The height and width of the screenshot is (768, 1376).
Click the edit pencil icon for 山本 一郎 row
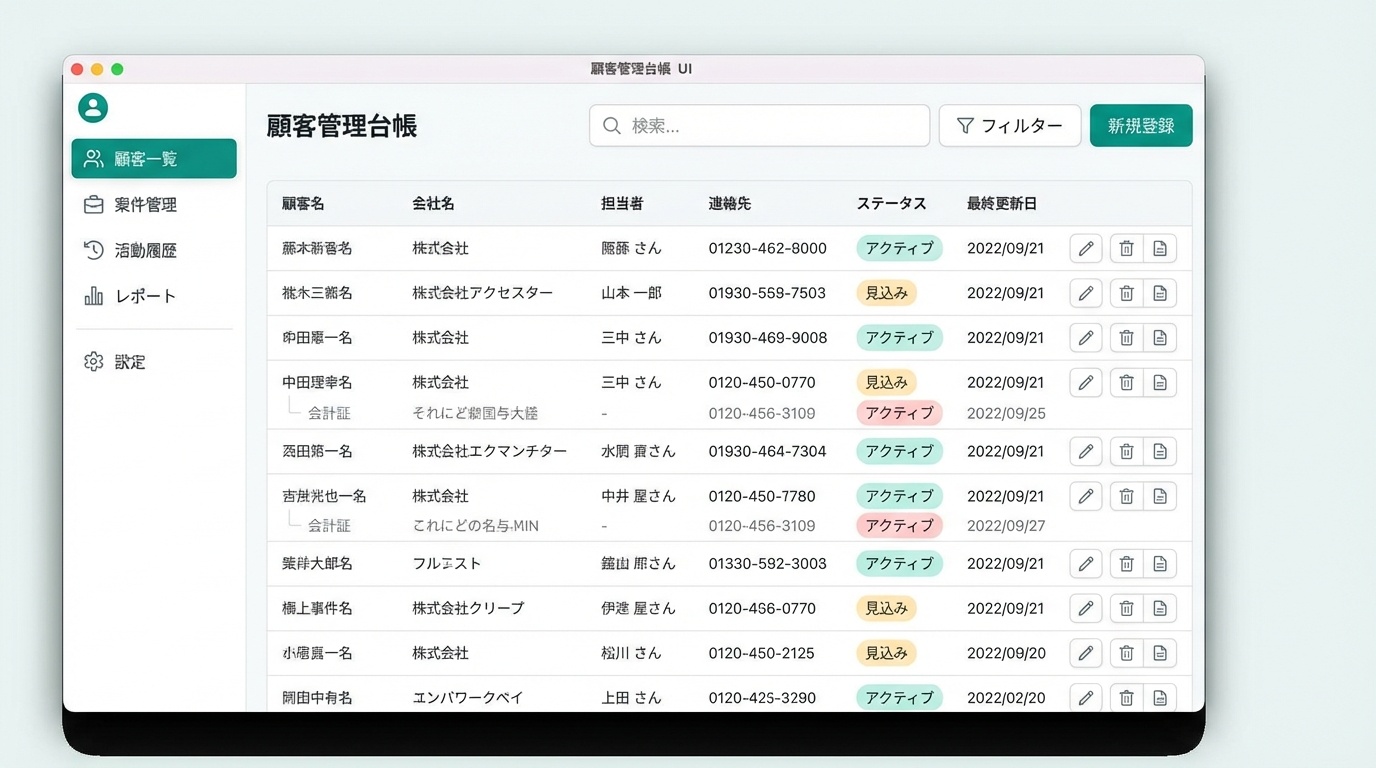click(x=1085, y=293)
